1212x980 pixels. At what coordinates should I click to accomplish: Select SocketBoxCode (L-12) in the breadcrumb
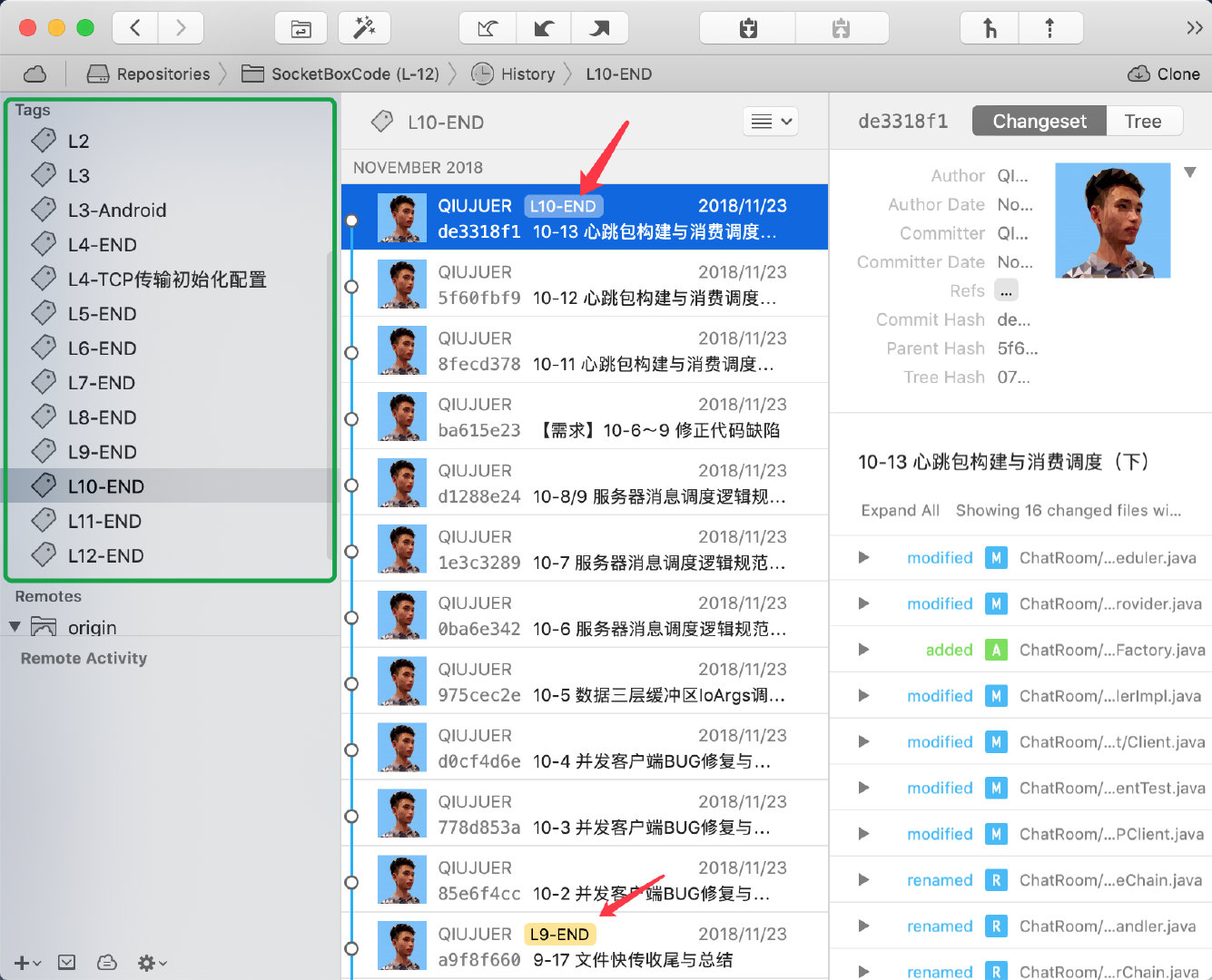click(340, 73)
